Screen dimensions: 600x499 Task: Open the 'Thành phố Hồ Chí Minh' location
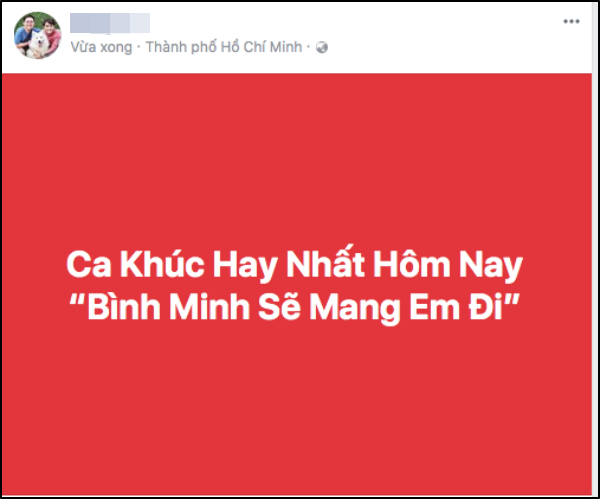point(224,47)
